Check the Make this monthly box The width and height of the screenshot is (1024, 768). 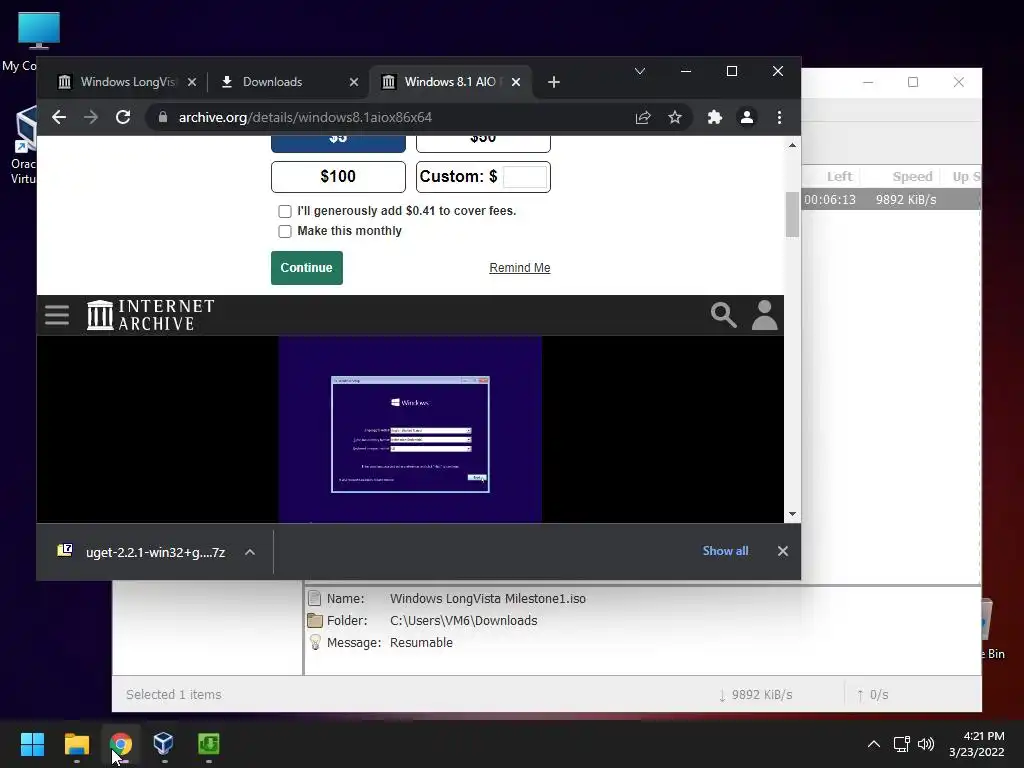tap(285, 231)
